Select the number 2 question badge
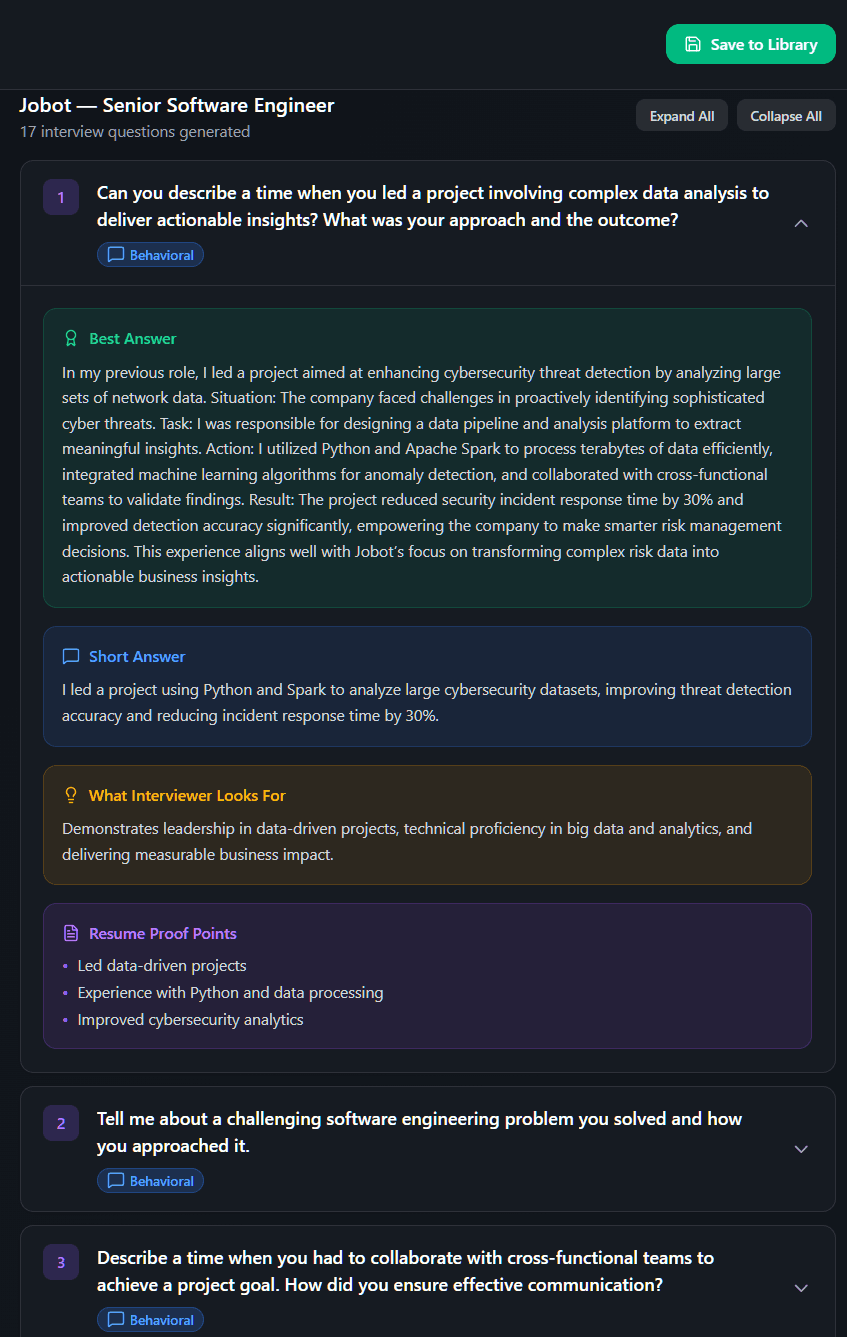The width and height of the screenshot is (847, 1337). click(x=61, y=1123)
